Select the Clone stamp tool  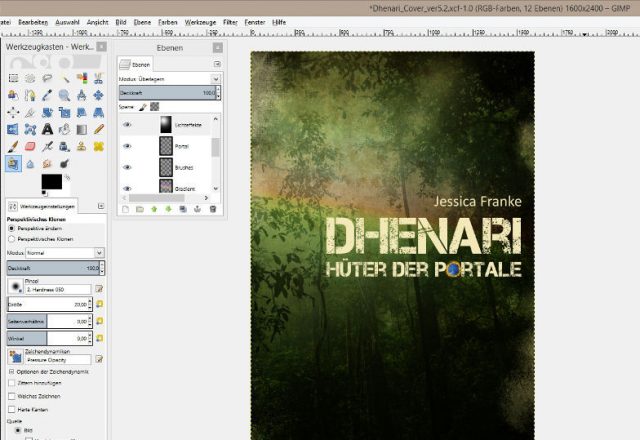point(82,147)
